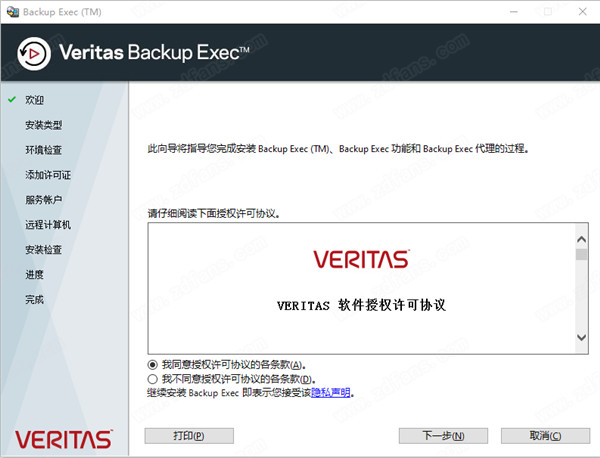600x458 pixels.
Task: Click the license scrollbar down arrow
Action: pos(581,337)
